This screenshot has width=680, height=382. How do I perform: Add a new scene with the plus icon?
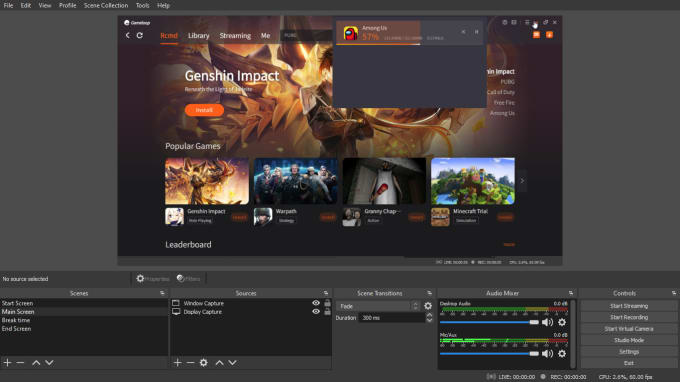7,362
